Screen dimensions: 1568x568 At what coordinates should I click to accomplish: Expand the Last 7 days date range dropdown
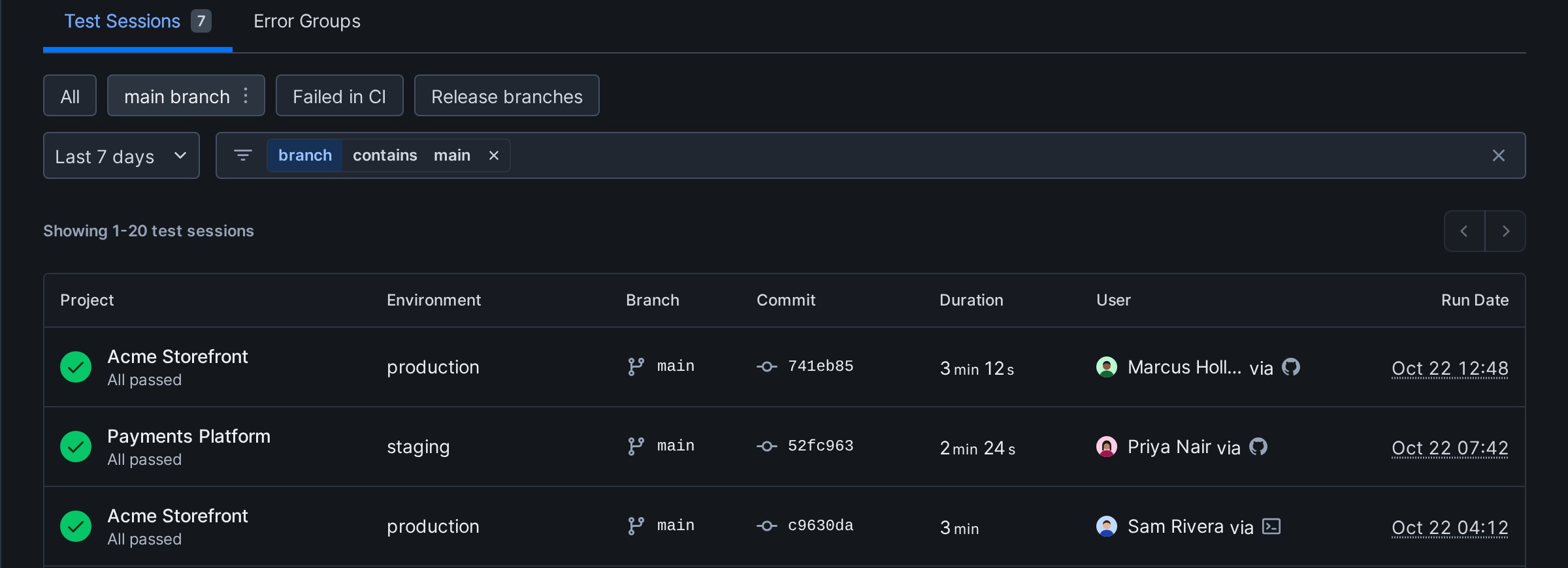pos(122,155)
